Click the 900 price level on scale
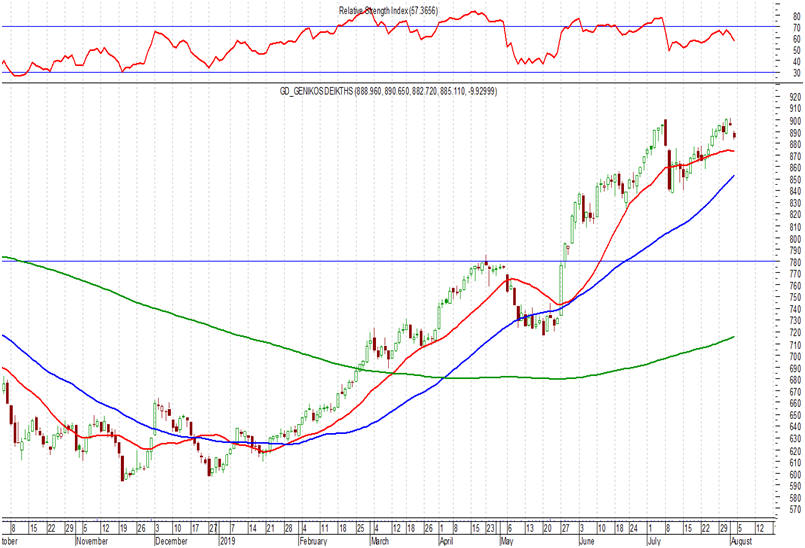Image resolution: width=805 pixels, height=548 pixels. (x=795, y=120)
